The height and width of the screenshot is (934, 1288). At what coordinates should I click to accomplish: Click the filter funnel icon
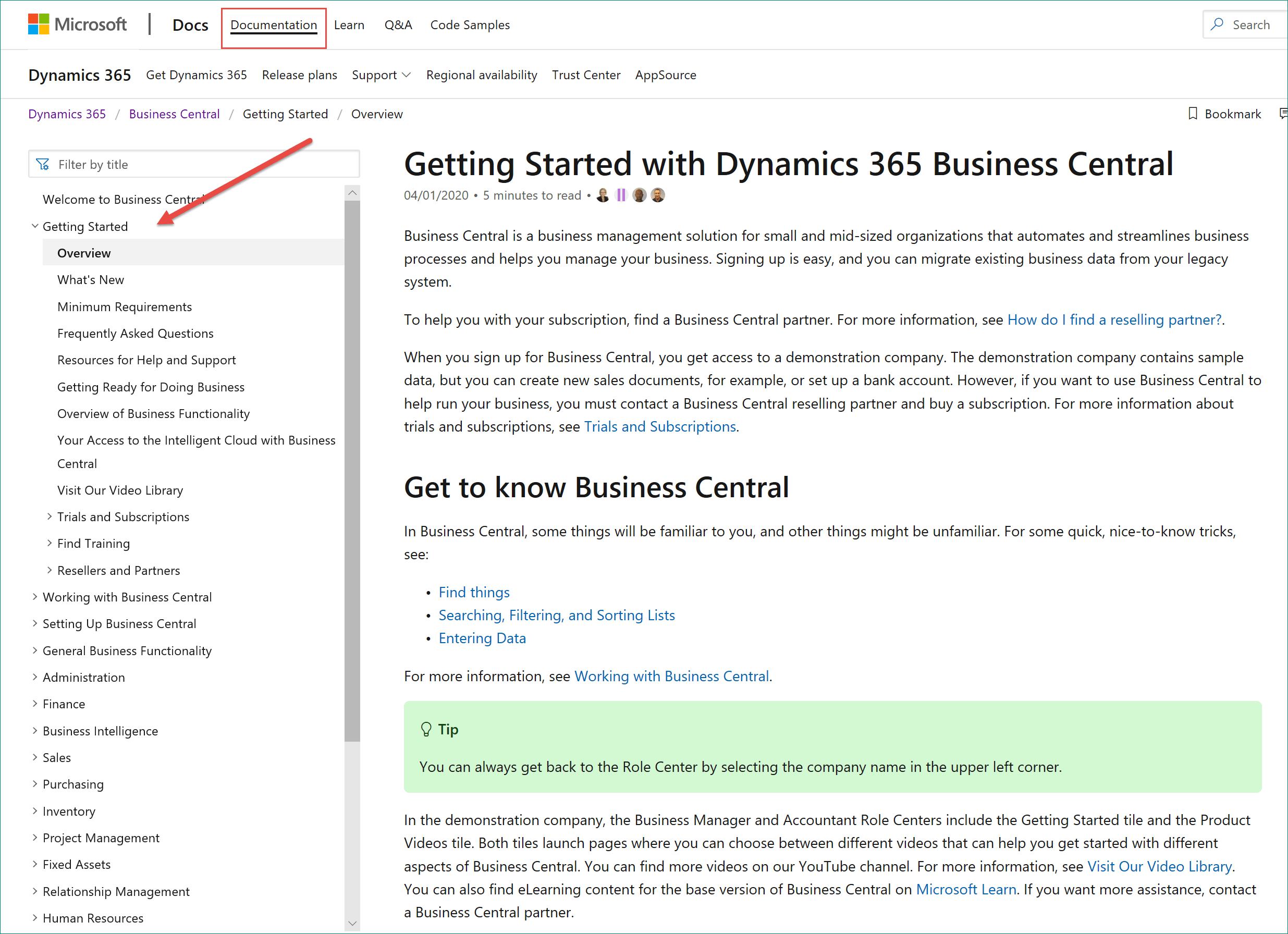[43, 164]
